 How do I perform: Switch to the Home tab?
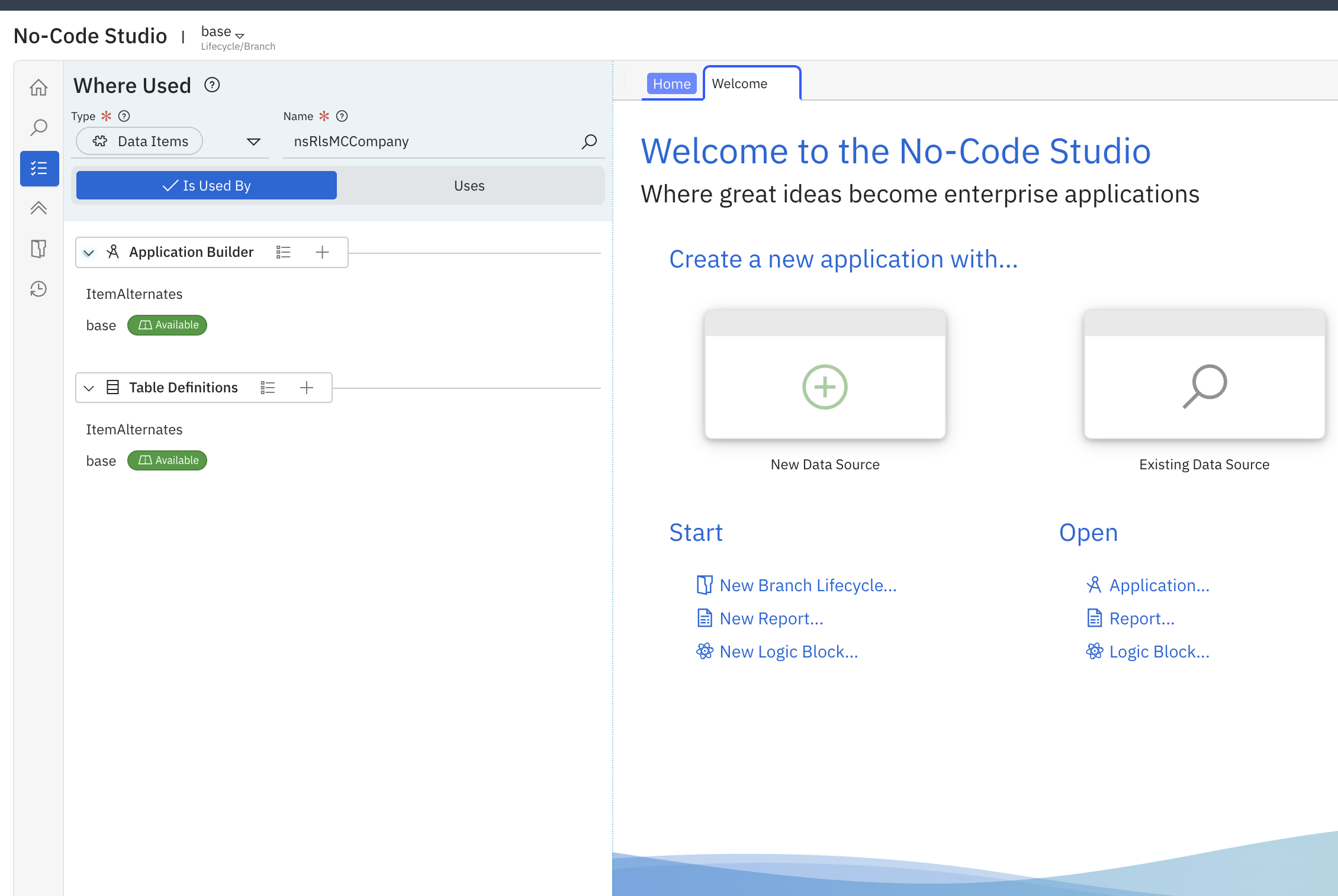click(x=671, y=84)
